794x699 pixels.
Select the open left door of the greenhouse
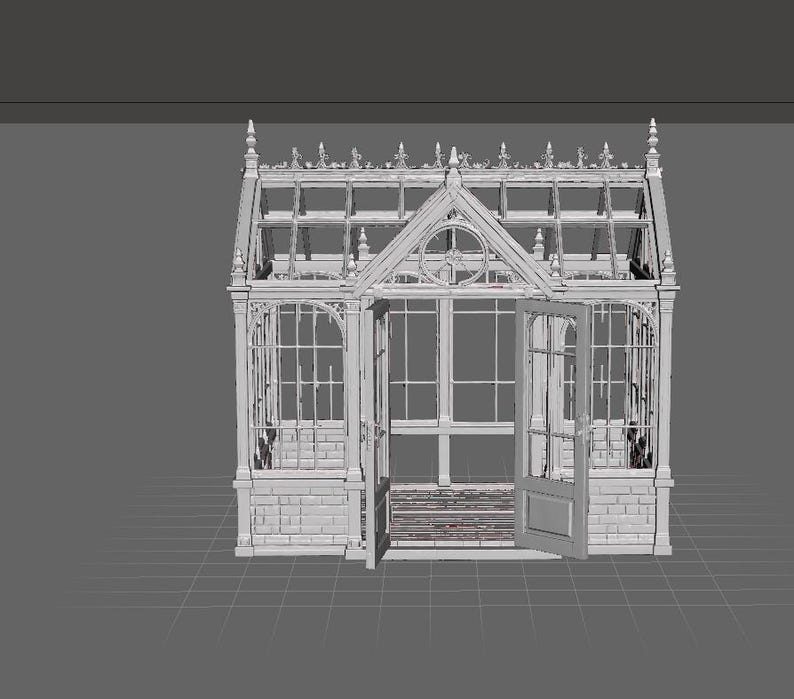[x=377, y=433]
